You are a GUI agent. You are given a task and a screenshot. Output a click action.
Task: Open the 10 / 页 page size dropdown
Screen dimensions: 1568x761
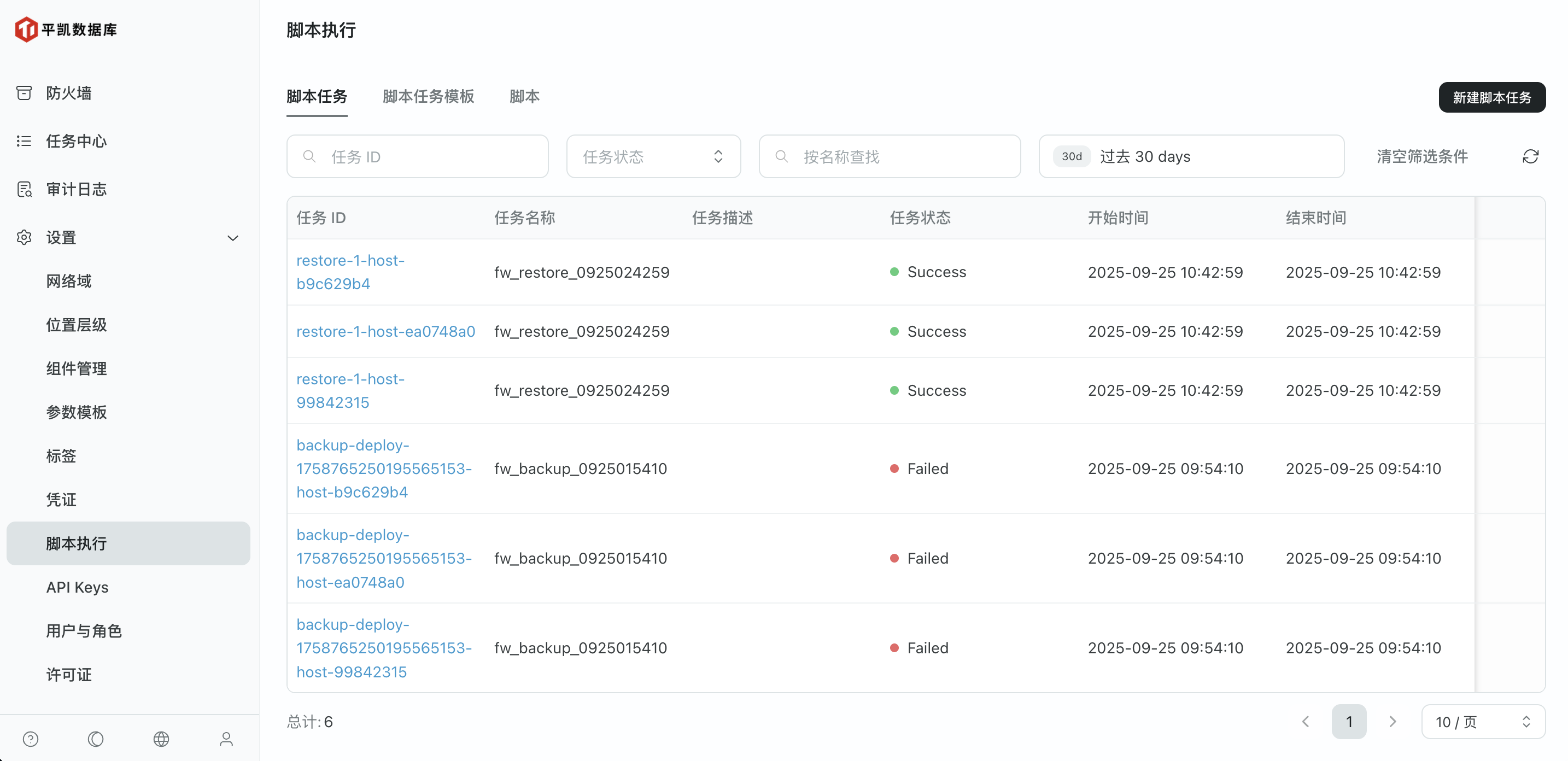pos(1482,722)
